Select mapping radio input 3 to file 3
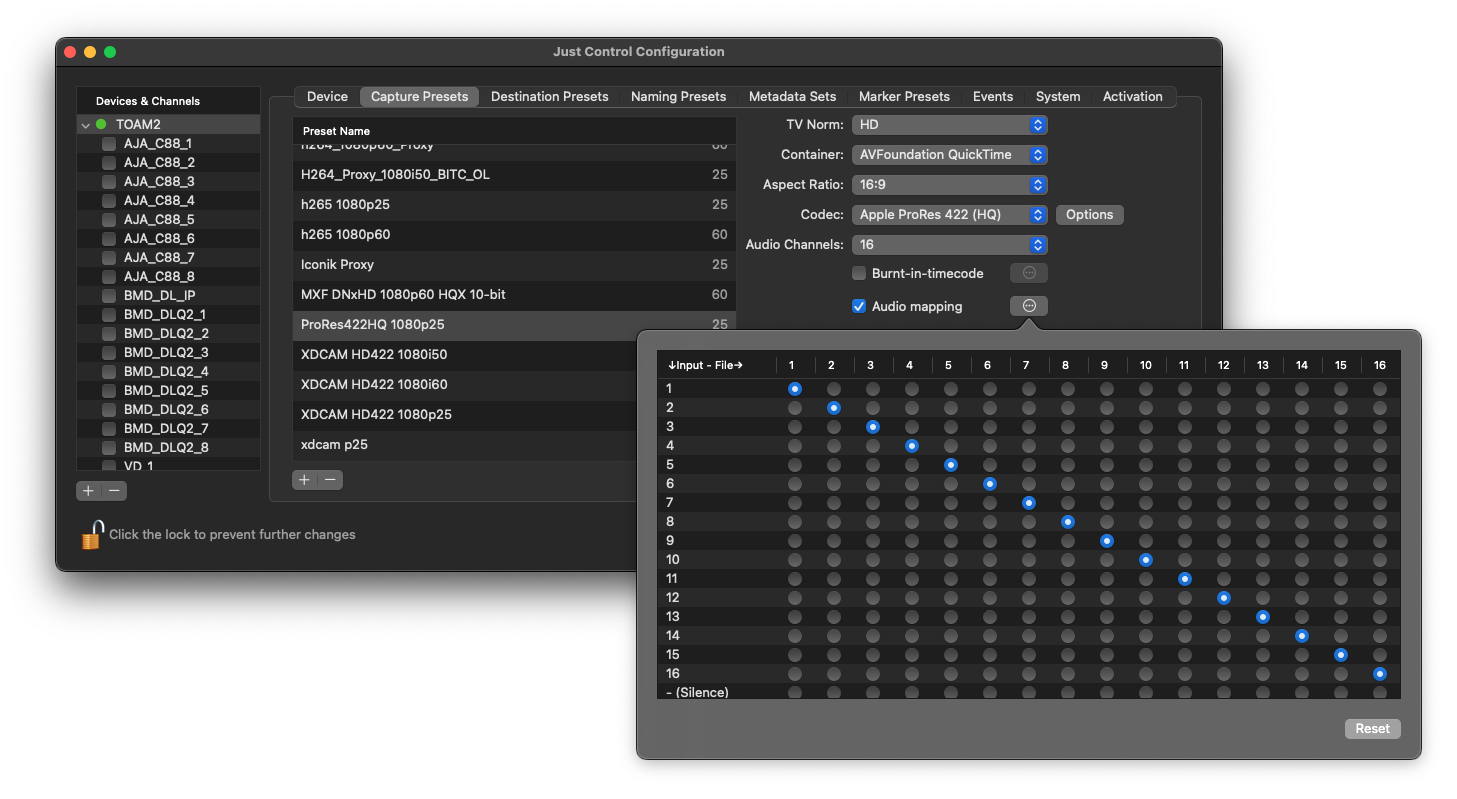This screenshot has width=1457, height=799. coord(873,427)
